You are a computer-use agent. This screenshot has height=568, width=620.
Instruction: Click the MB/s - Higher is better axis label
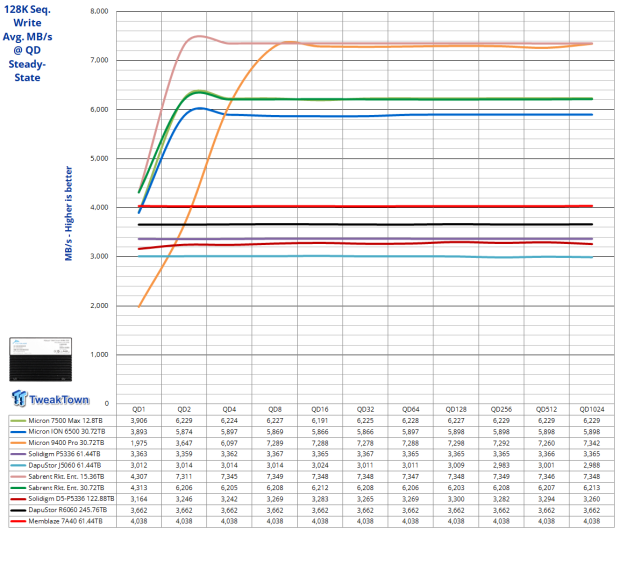pos(69,213)
